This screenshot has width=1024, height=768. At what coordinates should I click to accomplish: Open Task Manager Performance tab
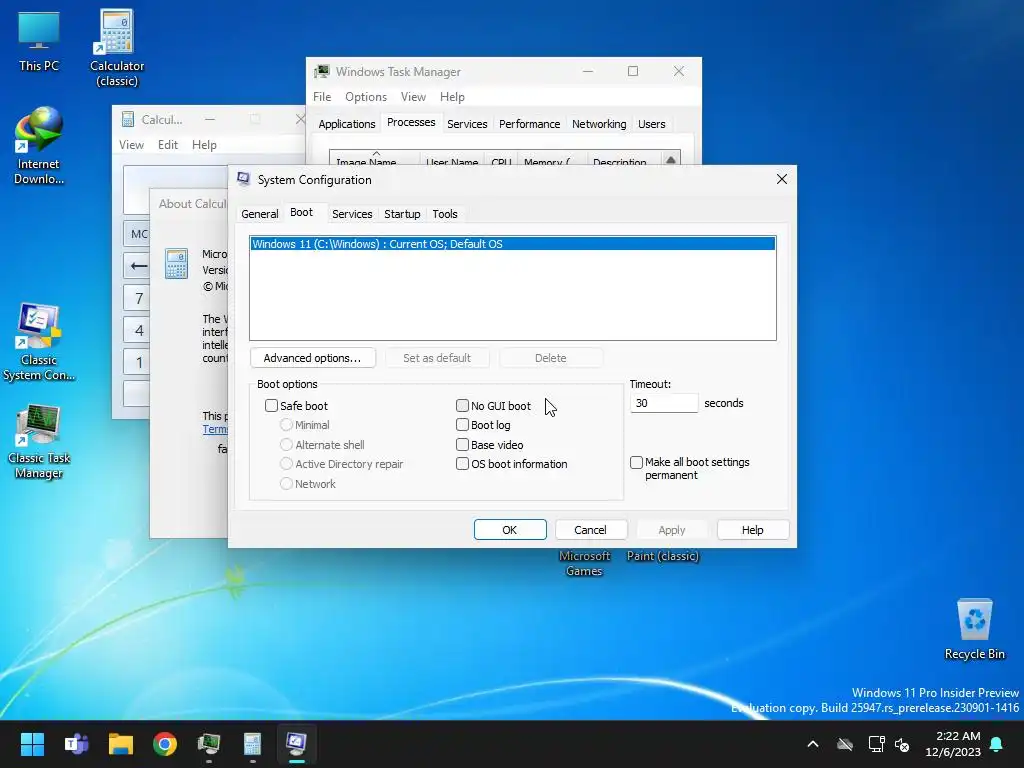pos(529,124)
